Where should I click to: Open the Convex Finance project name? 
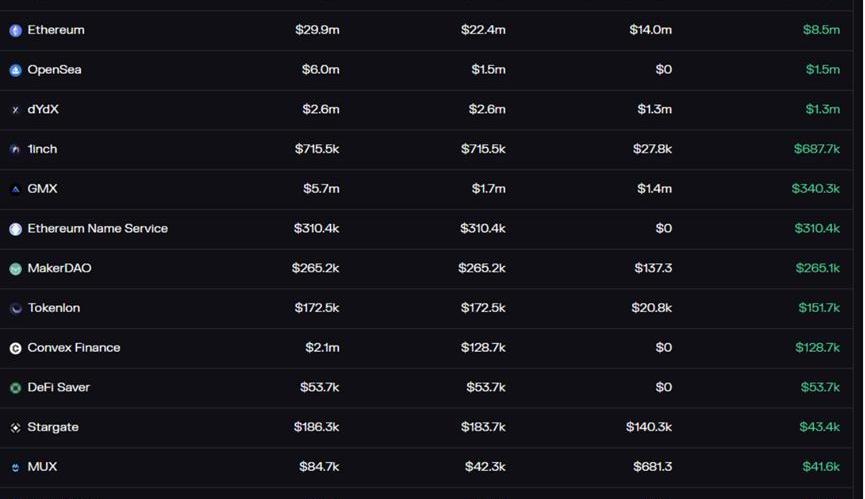pos(73,348)
